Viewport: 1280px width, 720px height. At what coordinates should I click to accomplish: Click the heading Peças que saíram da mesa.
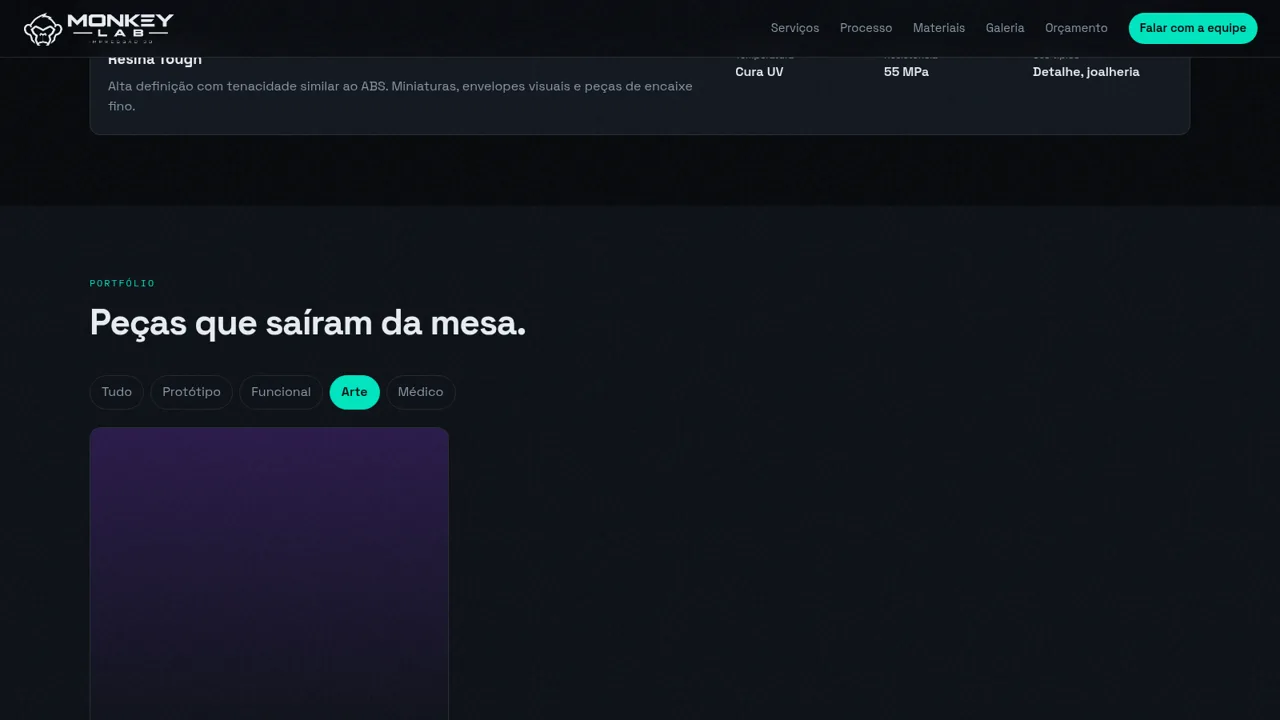click(x=308, y=323)
